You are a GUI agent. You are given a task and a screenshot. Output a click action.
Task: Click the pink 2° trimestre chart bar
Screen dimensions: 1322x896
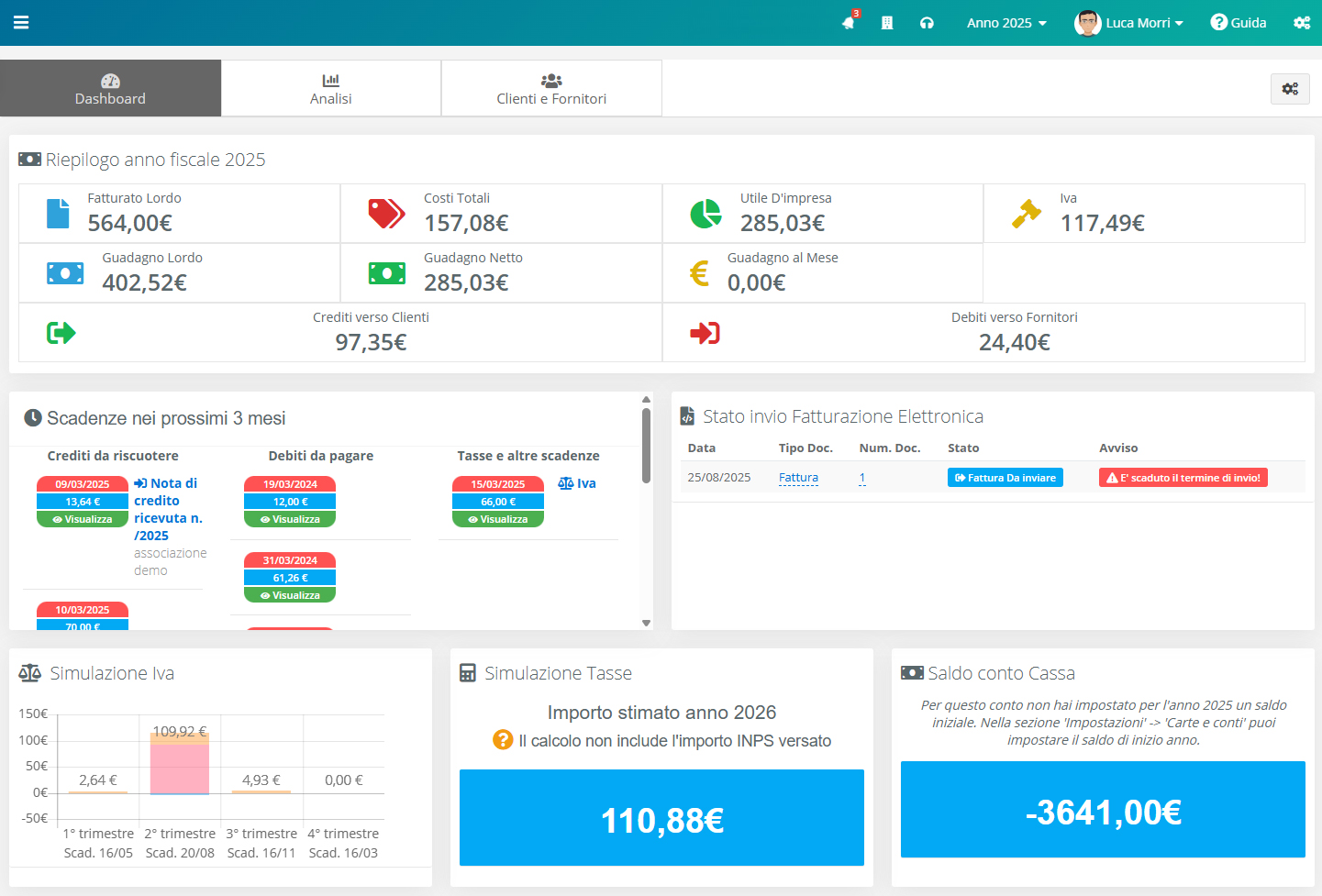click(180, 769)
